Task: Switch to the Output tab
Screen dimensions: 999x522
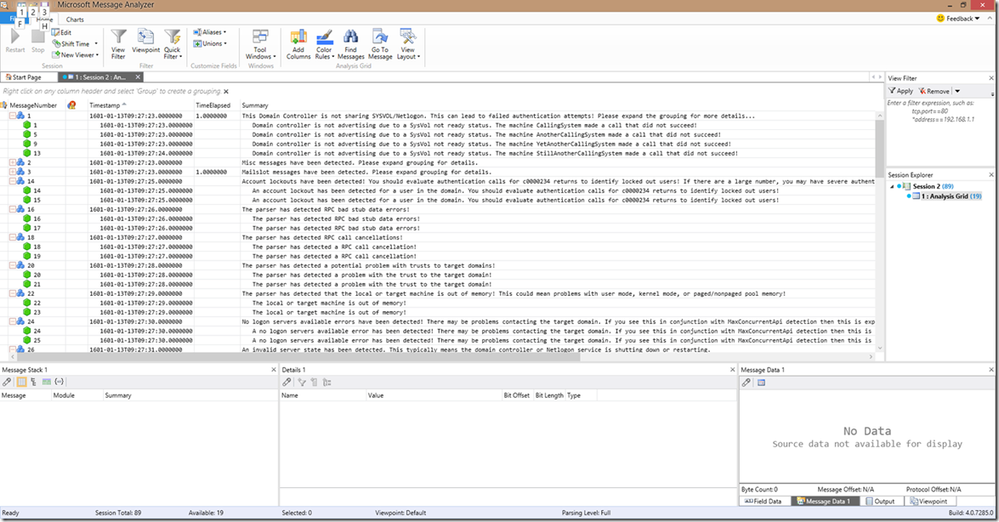Action: click(x=880, y=501)
